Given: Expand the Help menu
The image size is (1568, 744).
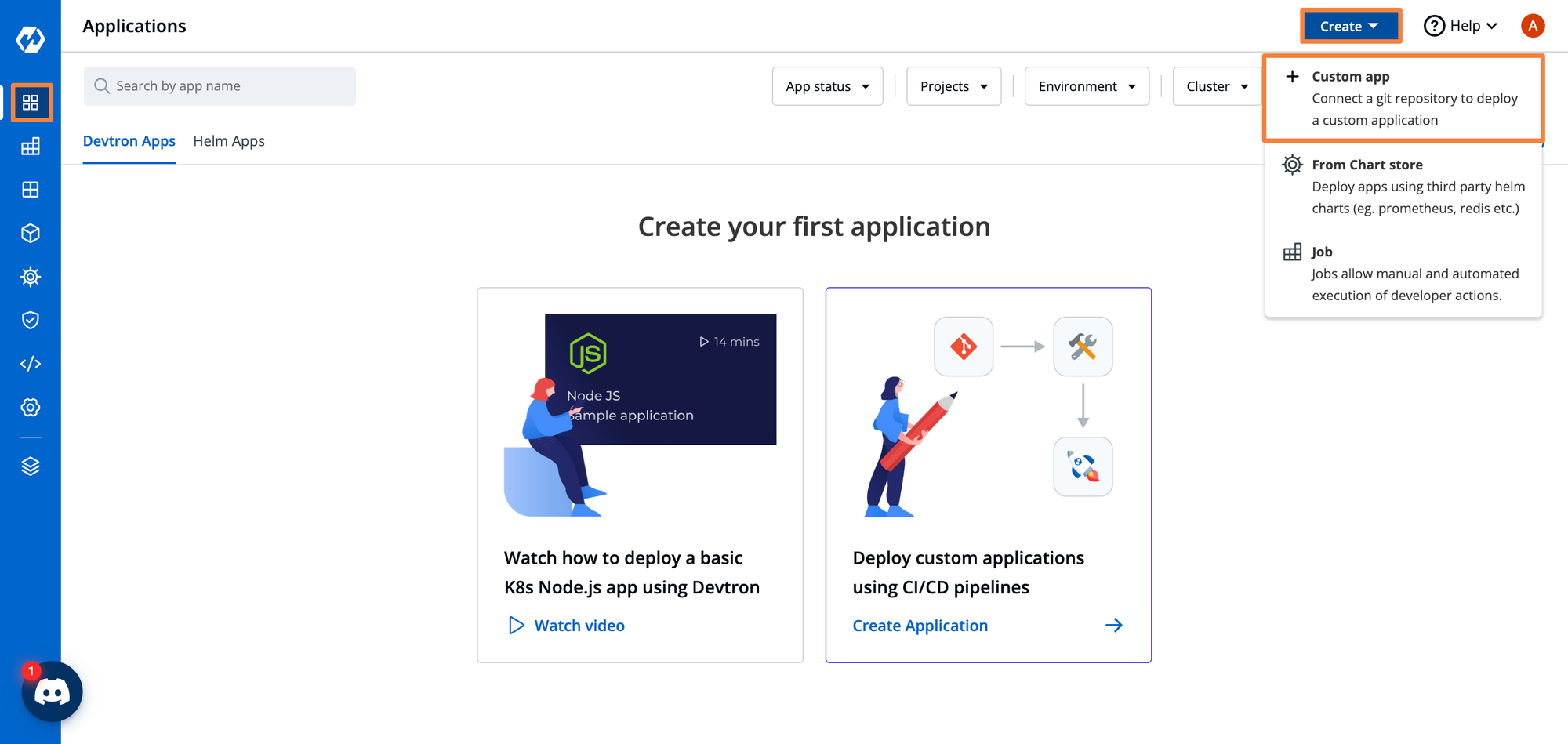Looking at the screenshot, I should [1461, 26].
